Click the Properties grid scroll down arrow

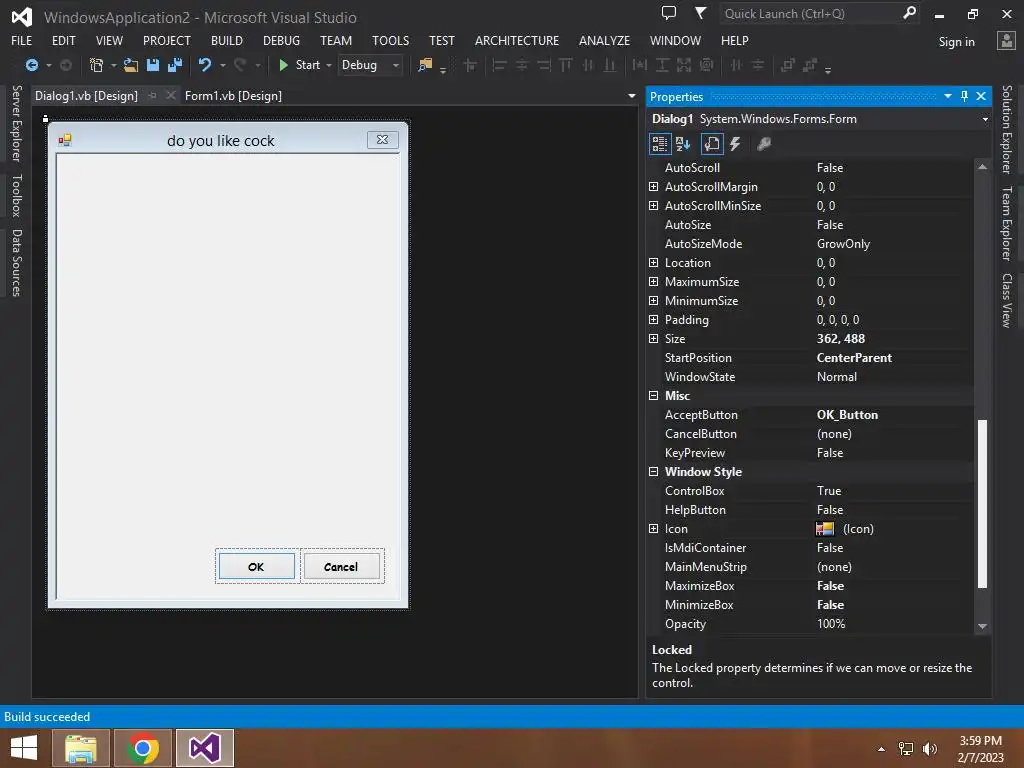pyautogui.click(x=982, y=626)
